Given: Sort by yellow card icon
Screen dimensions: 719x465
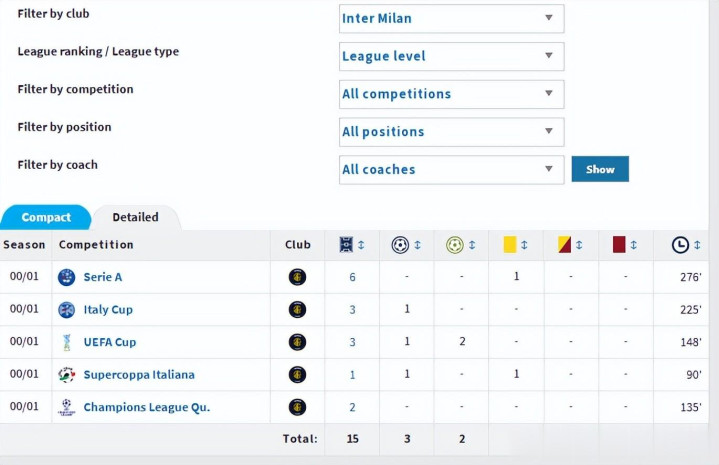Looking at the screenshot, I should 509,244.
